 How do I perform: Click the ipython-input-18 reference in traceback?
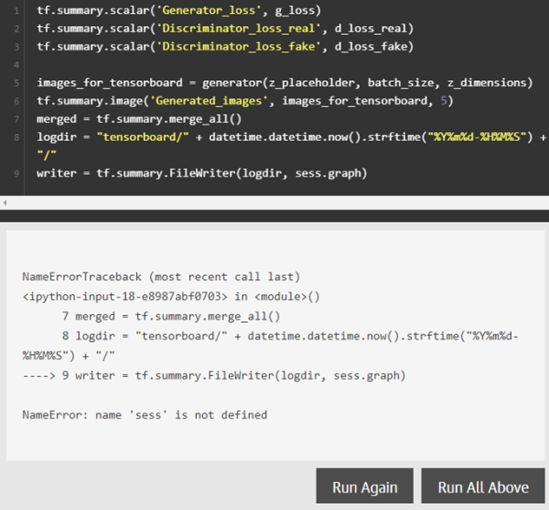point(125,297)
